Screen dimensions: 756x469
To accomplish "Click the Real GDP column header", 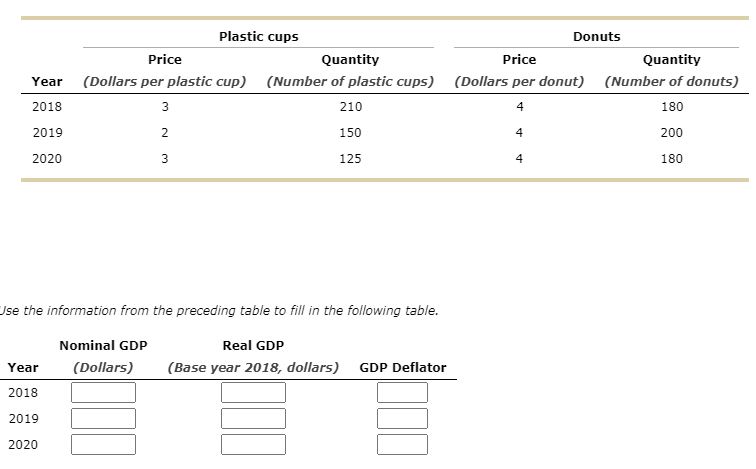I will 253,346.
